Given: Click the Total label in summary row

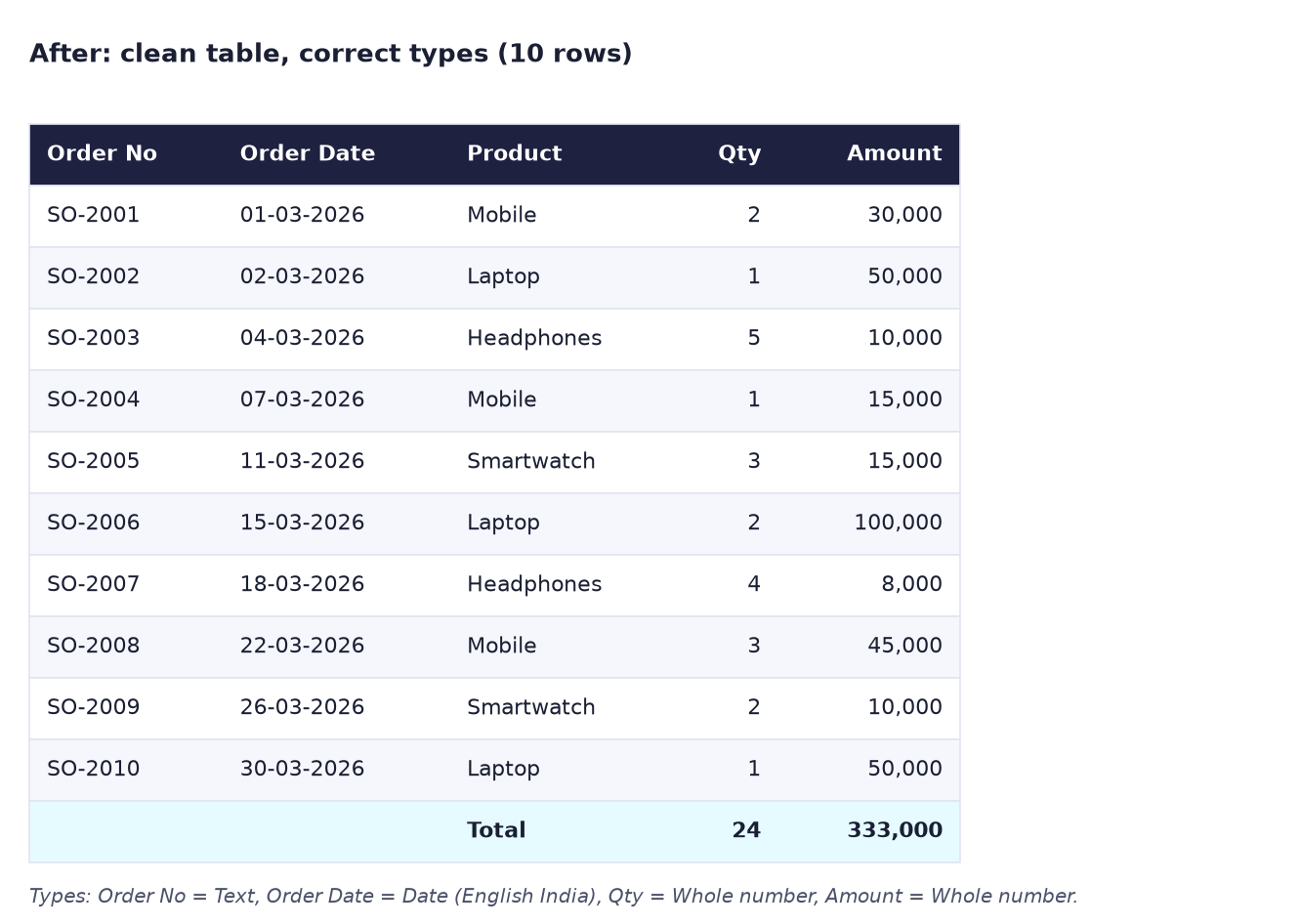Looking at the screenshot, I should (x=496, y=831).
